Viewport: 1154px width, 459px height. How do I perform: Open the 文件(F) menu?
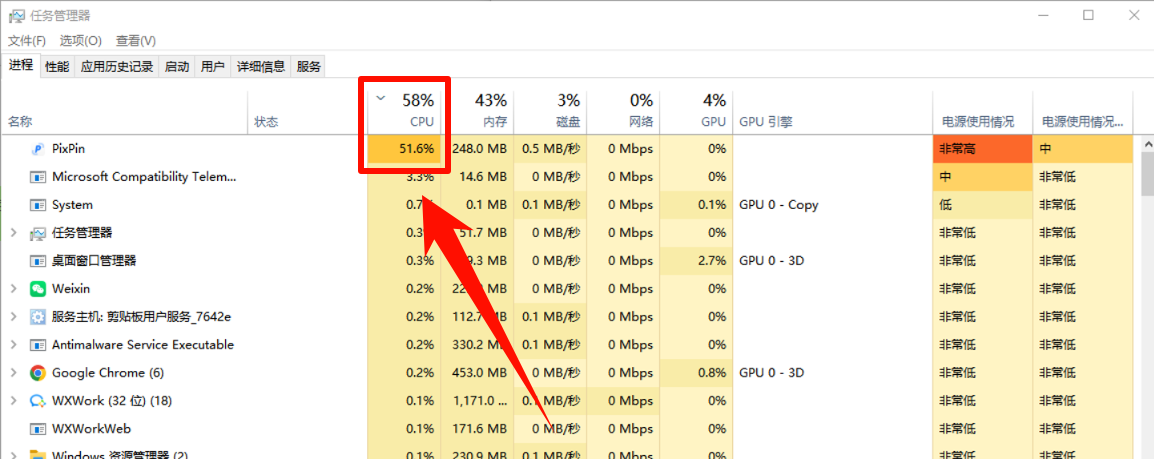coord(26,40)
